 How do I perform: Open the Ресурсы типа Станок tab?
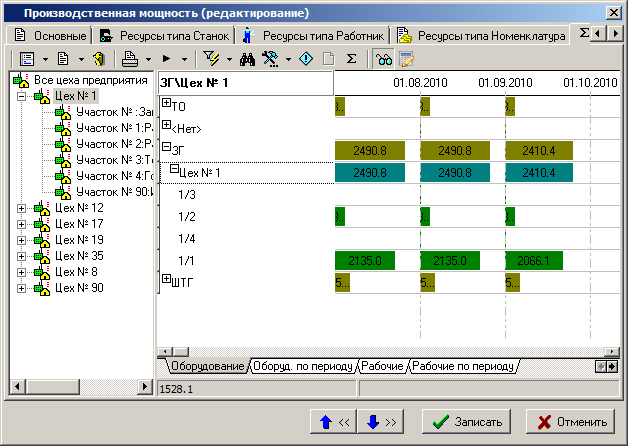[x=164, y=36]
